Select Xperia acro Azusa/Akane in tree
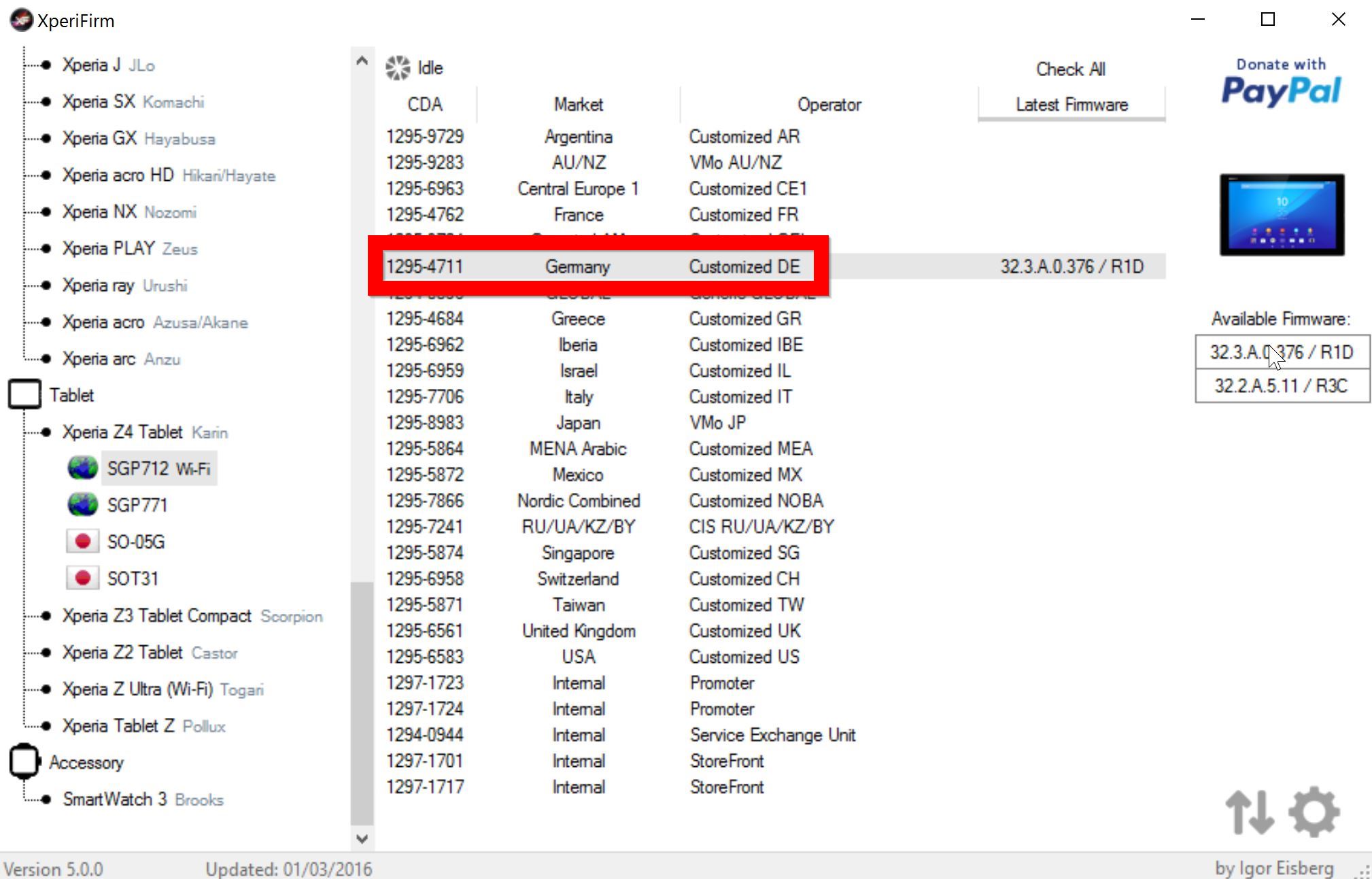The height and width of the screenshot is (879, 1372). click(155, 322)
